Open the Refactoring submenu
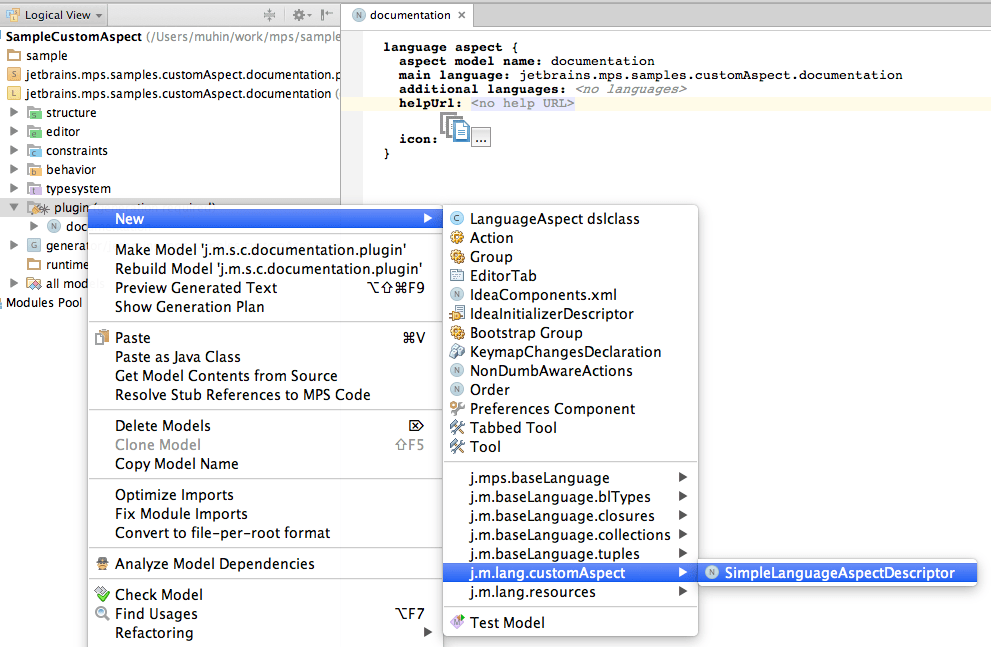Image resolution: width=991 pixels, height=647 pixels. click(265, 632)
